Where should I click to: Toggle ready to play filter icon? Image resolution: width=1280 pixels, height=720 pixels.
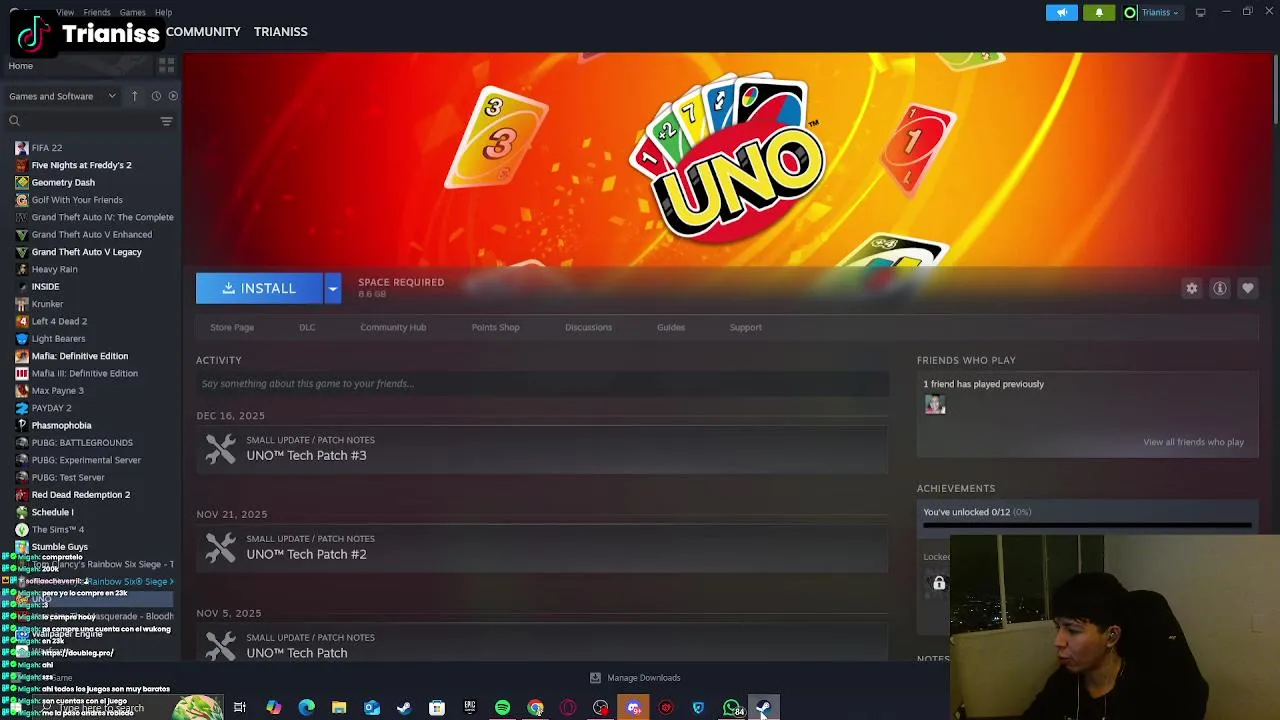coord(173,96)
